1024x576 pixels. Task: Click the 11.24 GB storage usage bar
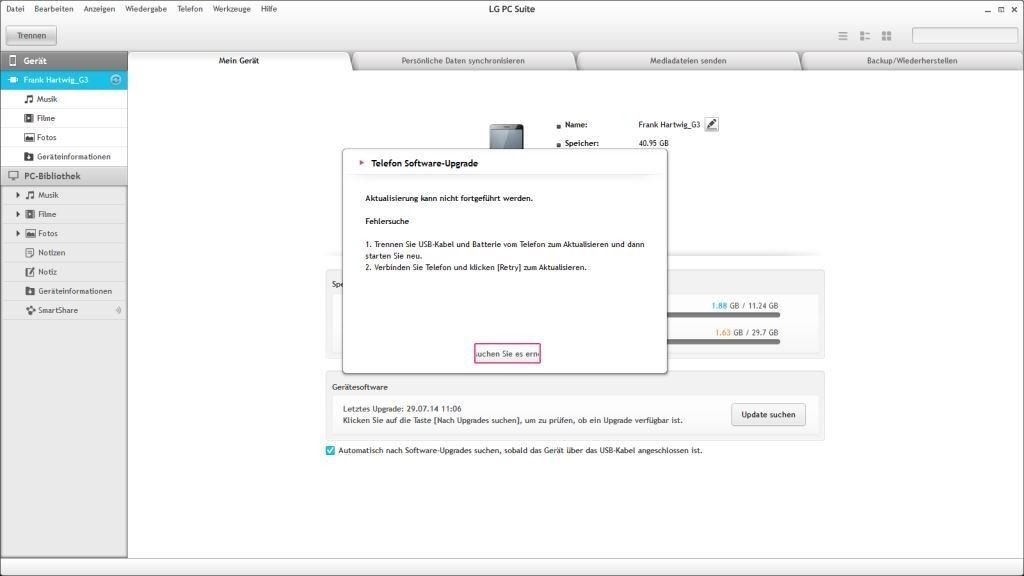pyautogui.click(x=723, y=315)
